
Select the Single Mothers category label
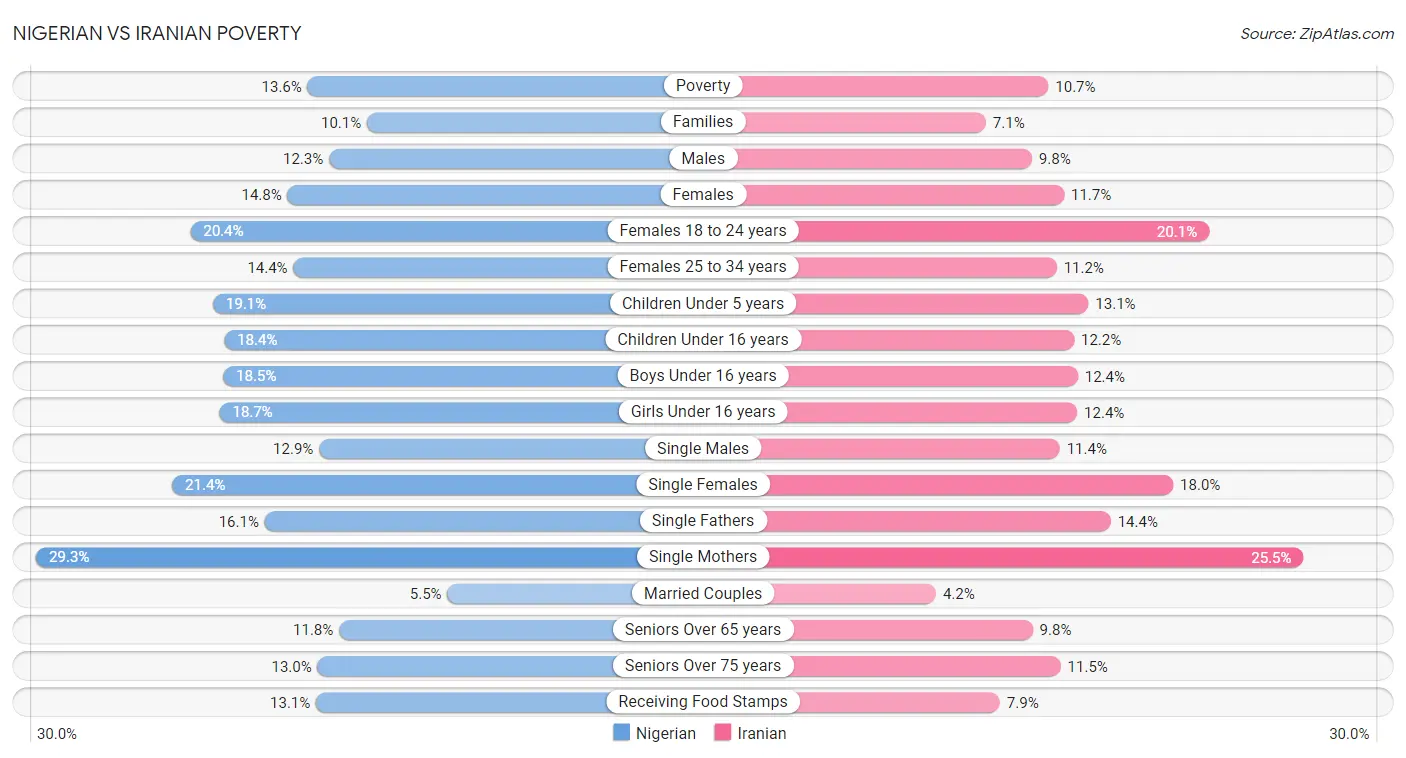[703, 557]
